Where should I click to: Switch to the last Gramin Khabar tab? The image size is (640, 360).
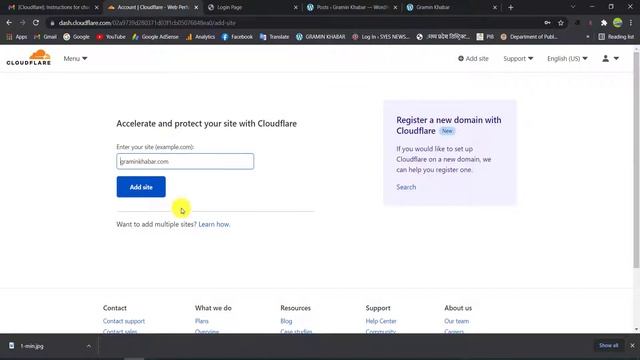click(x=452, y=7)
